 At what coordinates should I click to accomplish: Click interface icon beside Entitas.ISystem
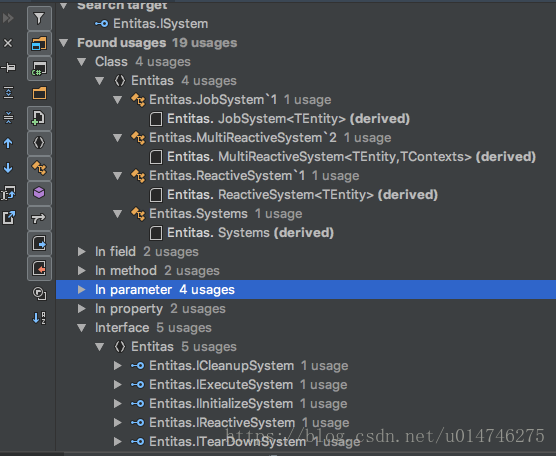[x=101, y=24]
